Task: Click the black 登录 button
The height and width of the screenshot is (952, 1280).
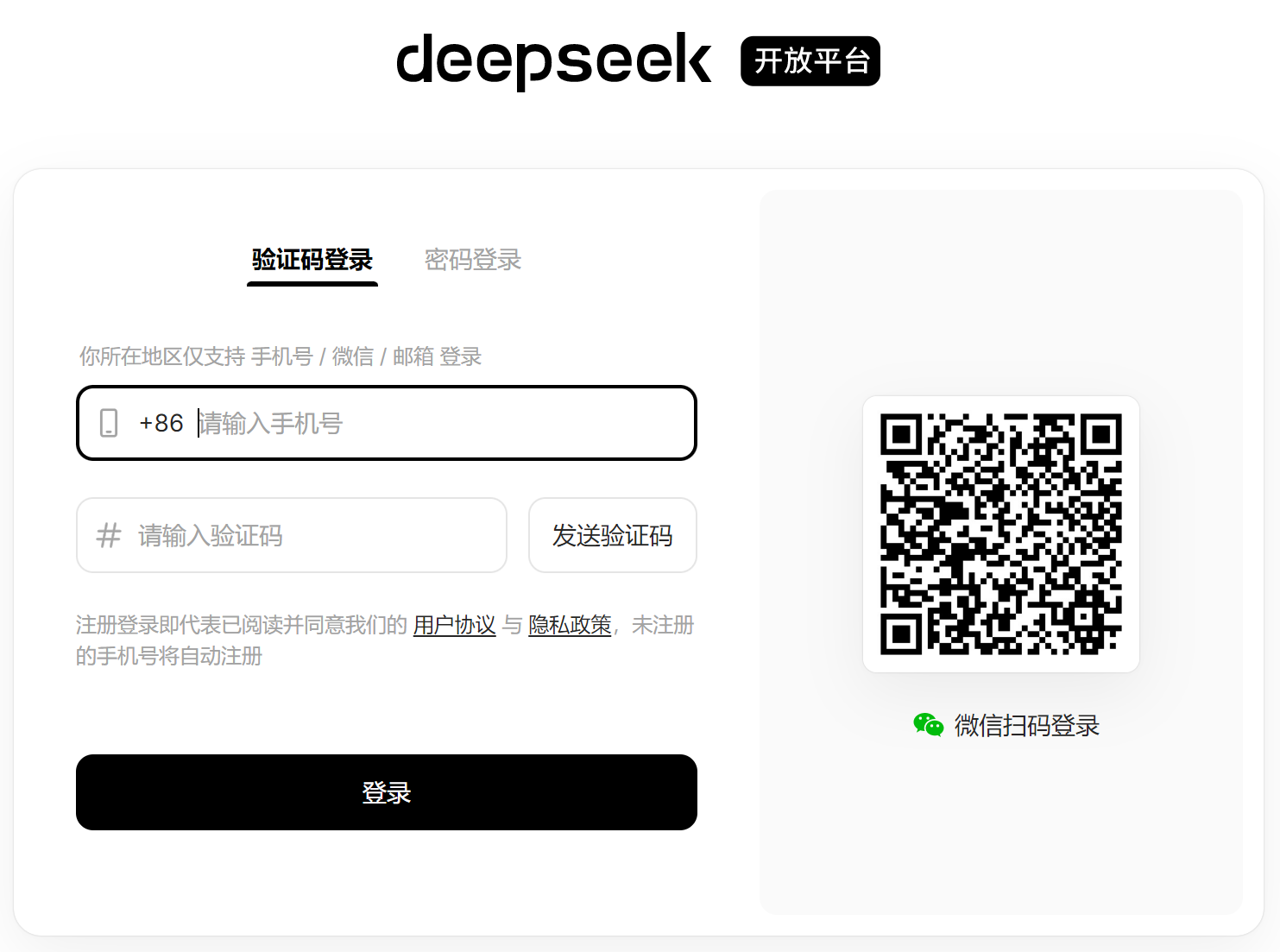Action: tap(387, 792)
